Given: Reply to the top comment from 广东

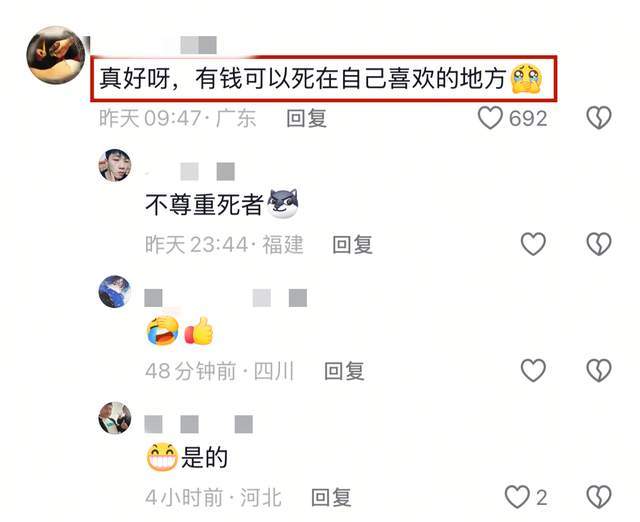Looking at the screenshot, I should pos(307,118).
